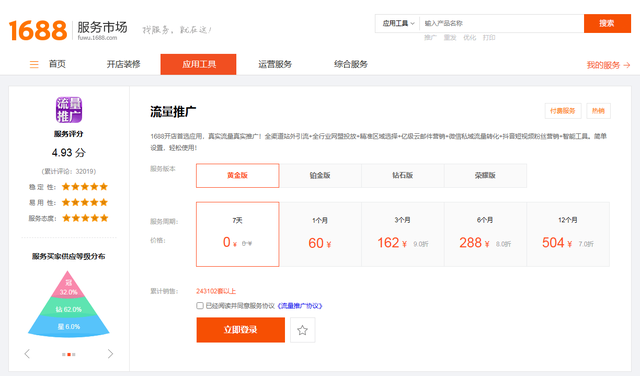Select the 黄金版 service version
Screen dimensions: 640x376
click(x=238, y=176)
